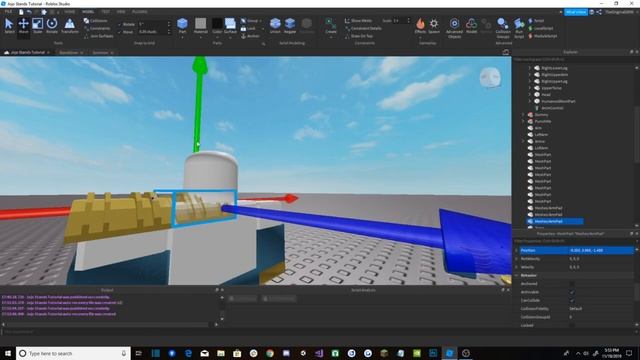
Task: Switch to the HOME ribbon tab
Action: click(69, 12)
